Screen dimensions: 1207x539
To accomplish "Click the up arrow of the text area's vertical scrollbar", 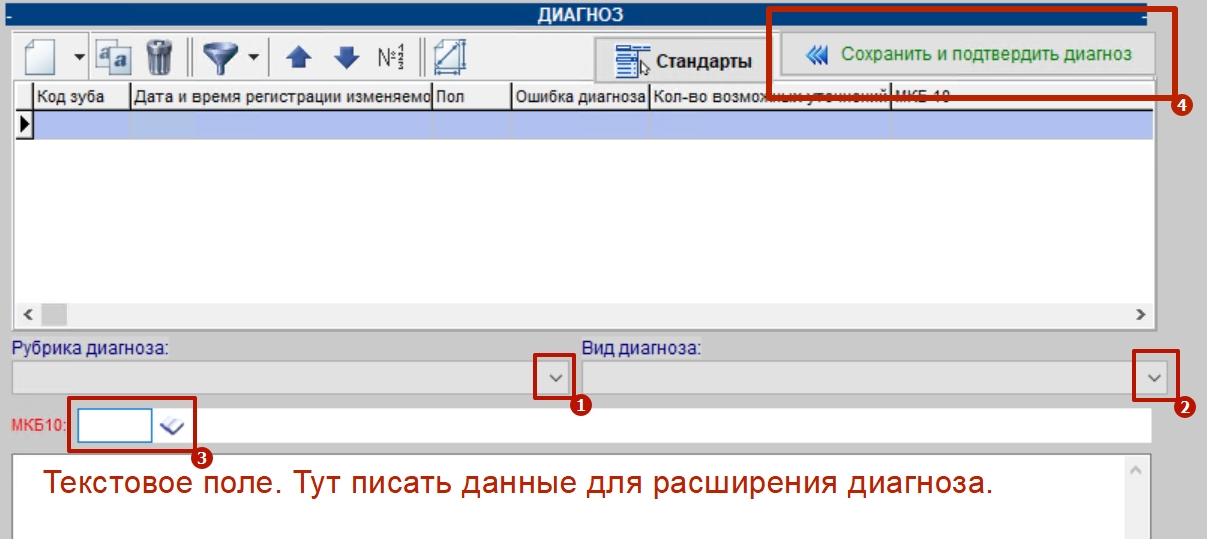I will (1137, 469).
